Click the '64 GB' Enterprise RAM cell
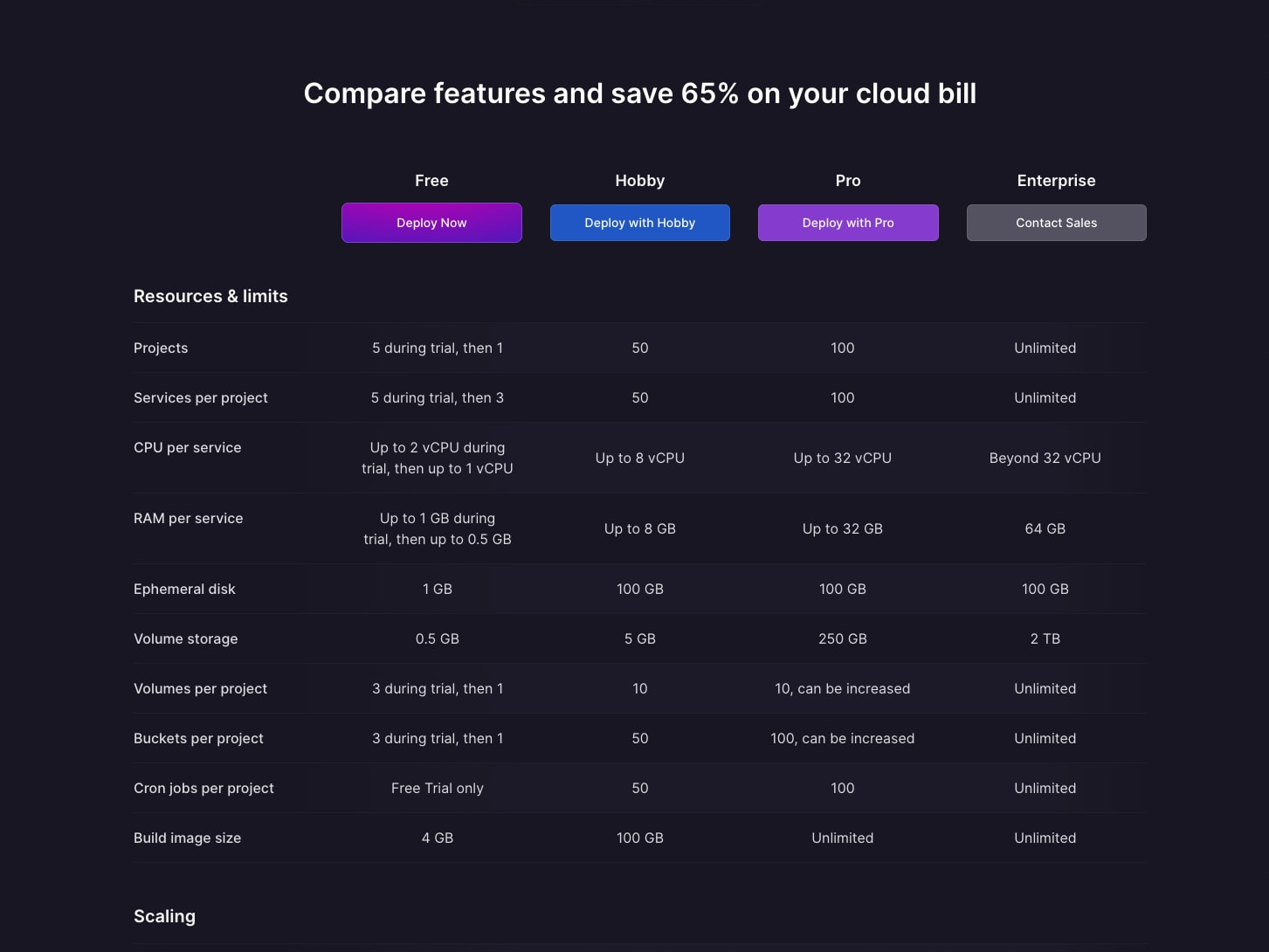 1045,528
